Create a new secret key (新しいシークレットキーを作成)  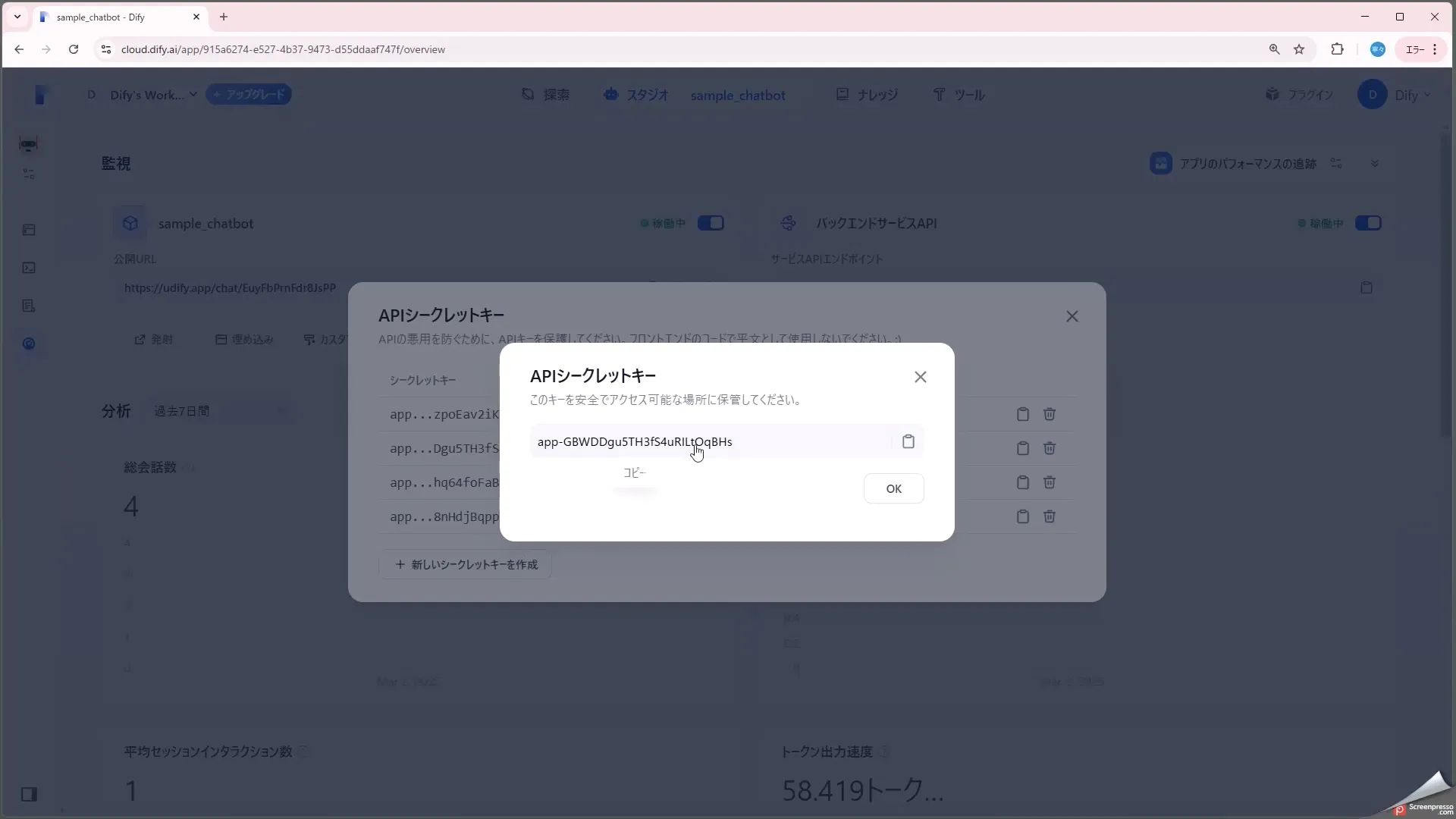point(465,564)
